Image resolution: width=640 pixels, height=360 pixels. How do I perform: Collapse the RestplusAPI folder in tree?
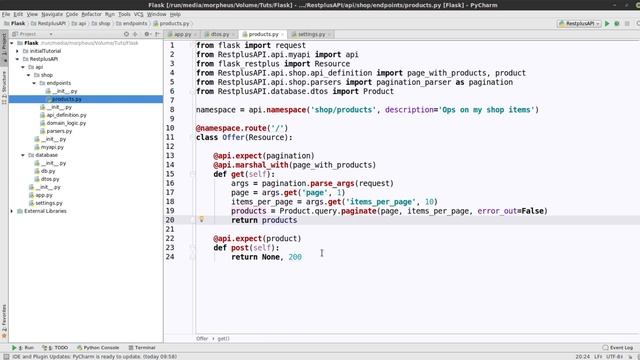pos(18,59)
